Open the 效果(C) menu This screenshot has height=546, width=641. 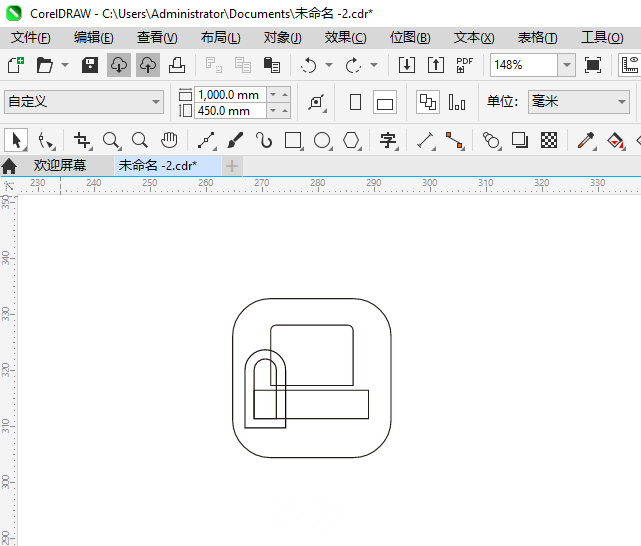tap(346, 38)
